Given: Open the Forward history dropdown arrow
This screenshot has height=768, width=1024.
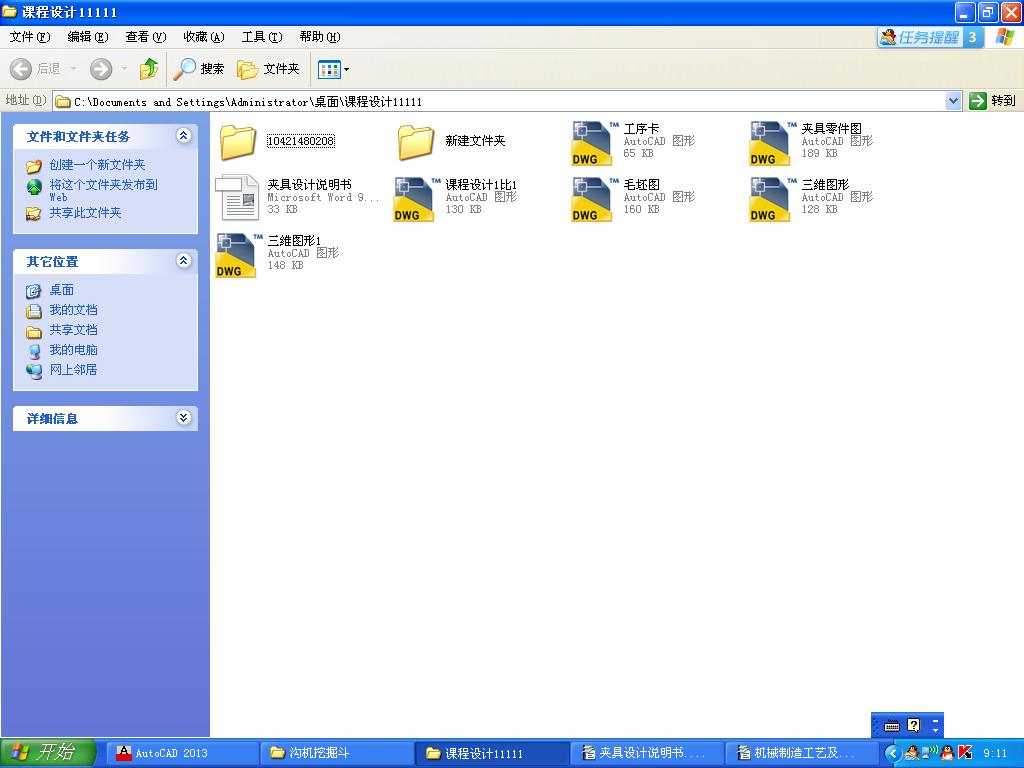Looking at the screenshot, I should [124, 69].
